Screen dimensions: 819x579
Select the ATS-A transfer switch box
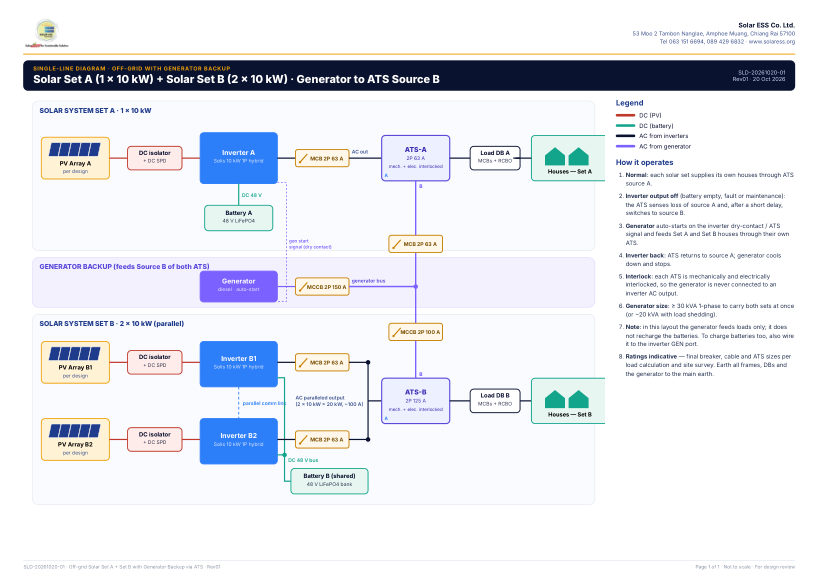click(x=416, y=158)
